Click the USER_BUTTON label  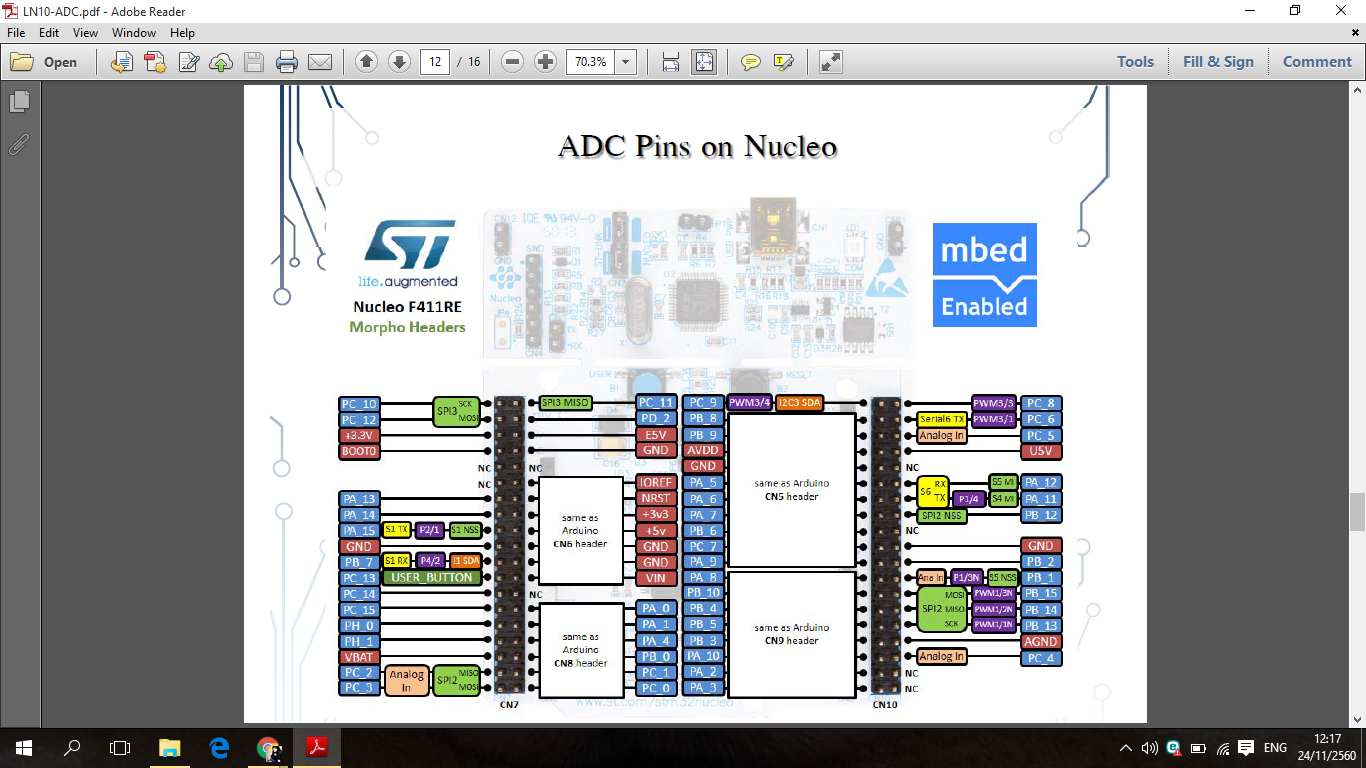[432, 578]
